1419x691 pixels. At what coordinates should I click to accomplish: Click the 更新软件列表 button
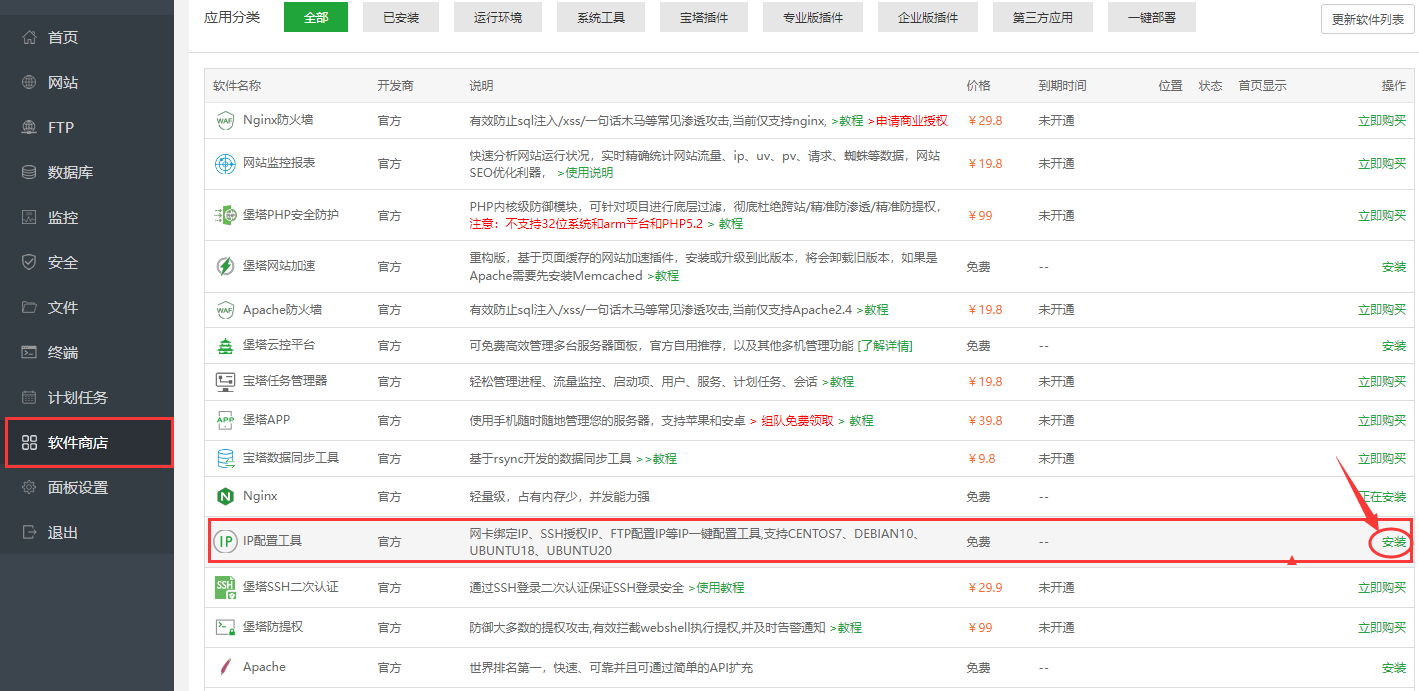pyautogui.click(x=1368, y=19)
